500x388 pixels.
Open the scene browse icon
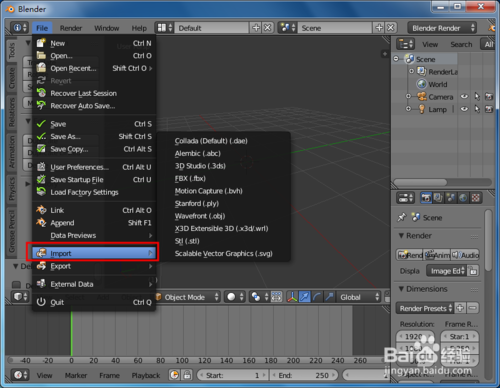point(288,28)
